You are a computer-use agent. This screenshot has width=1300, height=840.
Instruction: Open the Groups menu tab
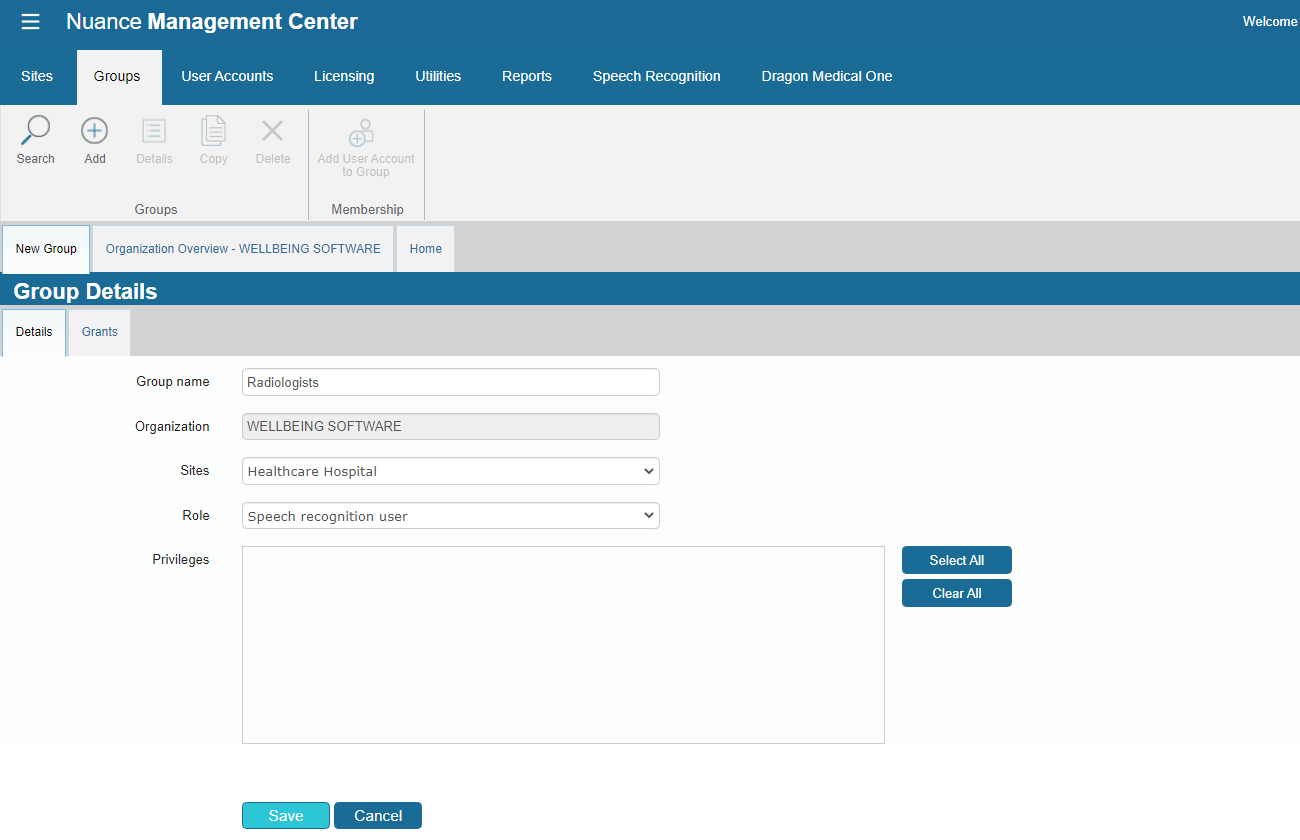point(117,76)
